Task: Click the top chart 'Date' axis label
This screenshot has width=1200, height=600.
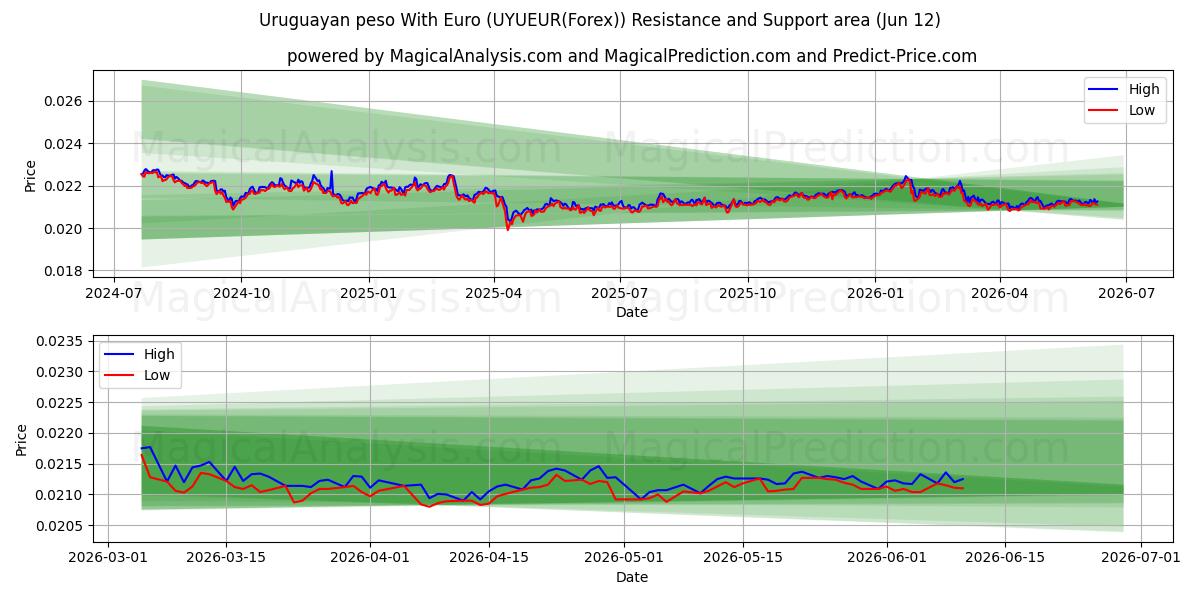Action: [632, 312]
